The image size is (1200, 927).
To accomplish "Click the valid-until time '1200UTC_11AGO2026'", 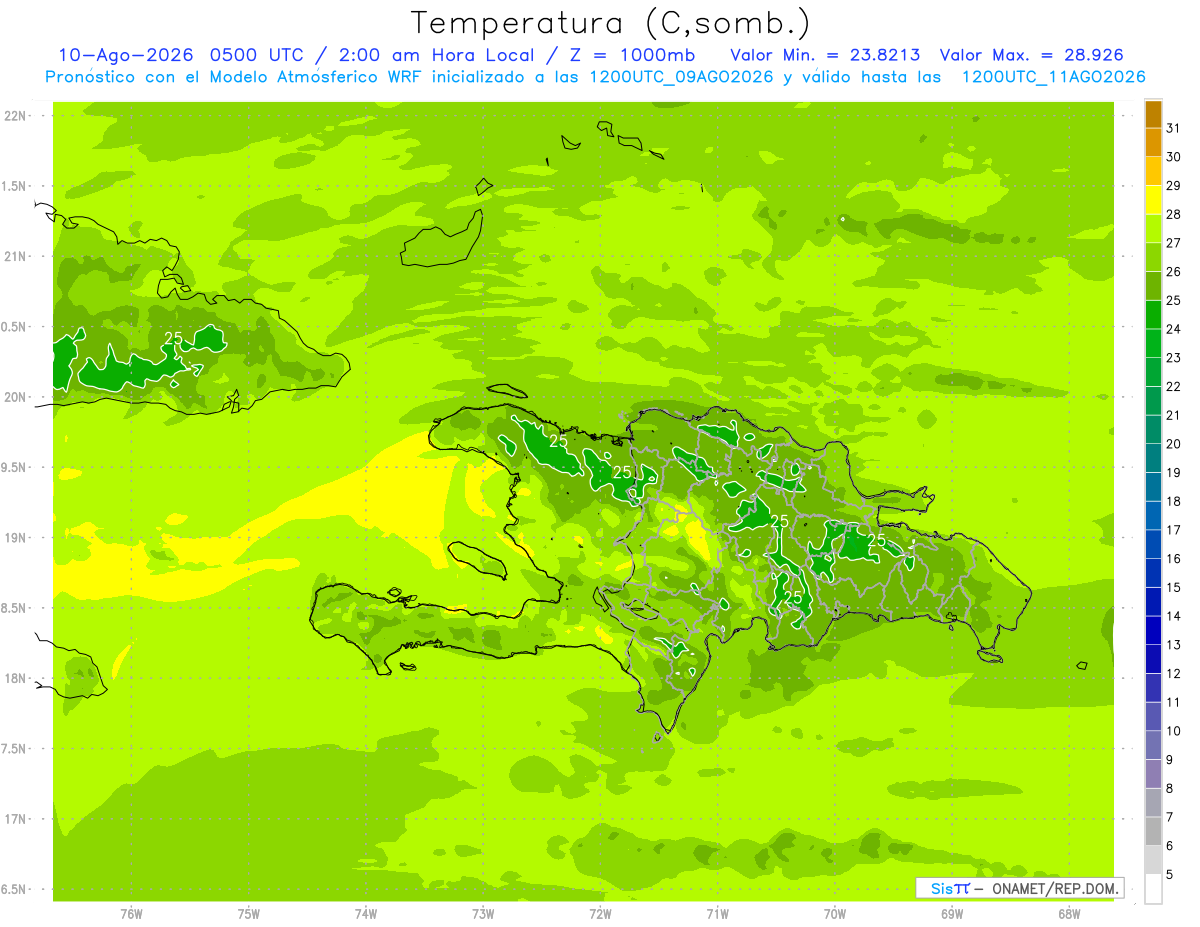I will 1054,77.
